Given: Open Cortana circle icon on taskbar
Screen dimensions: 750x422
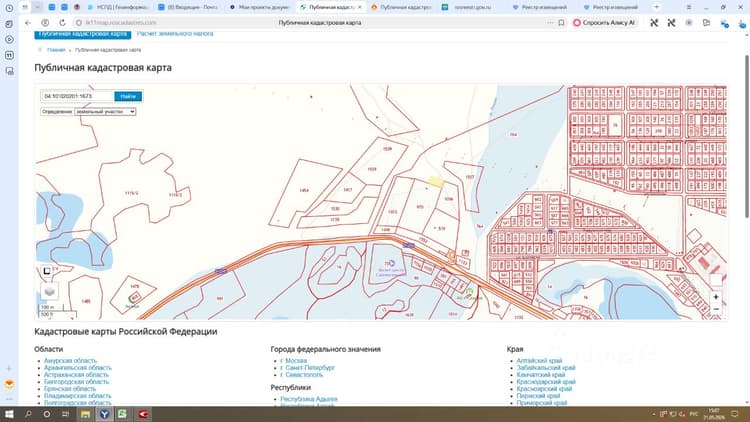Looking at the screenshot, I should coord(46,414).
